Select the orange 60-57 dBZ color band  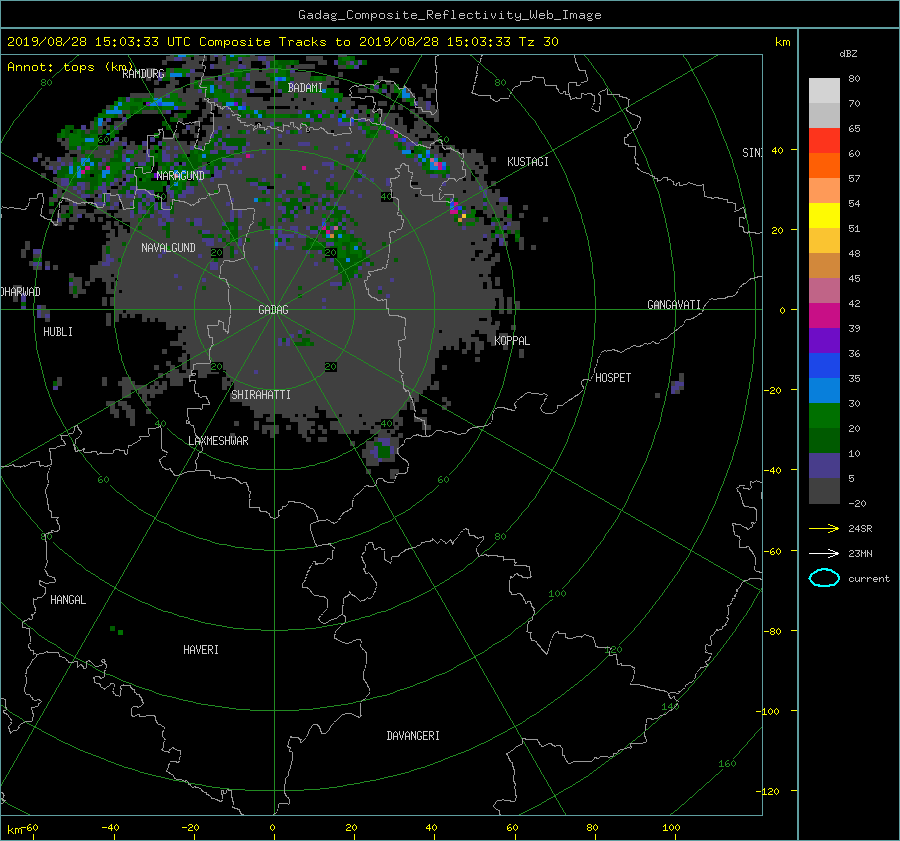(824, 166)
